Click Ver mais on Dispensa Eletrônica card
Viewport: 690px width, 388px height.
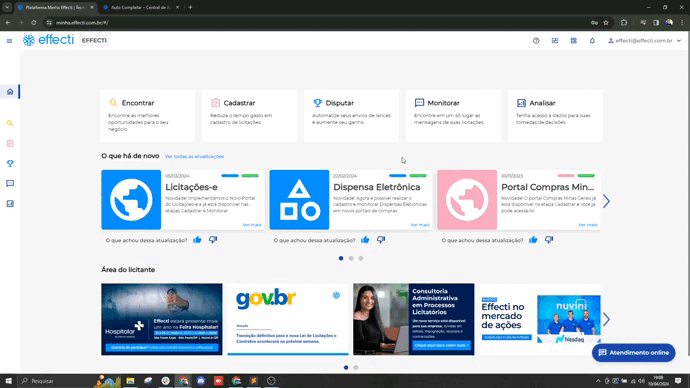(420, 225)
